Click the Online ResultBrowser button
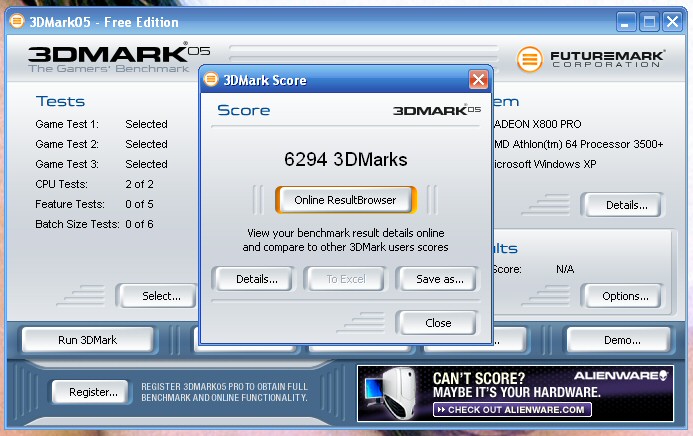This screenshot has width=693, height=436. pyautogui.click(x=346, y=200)
